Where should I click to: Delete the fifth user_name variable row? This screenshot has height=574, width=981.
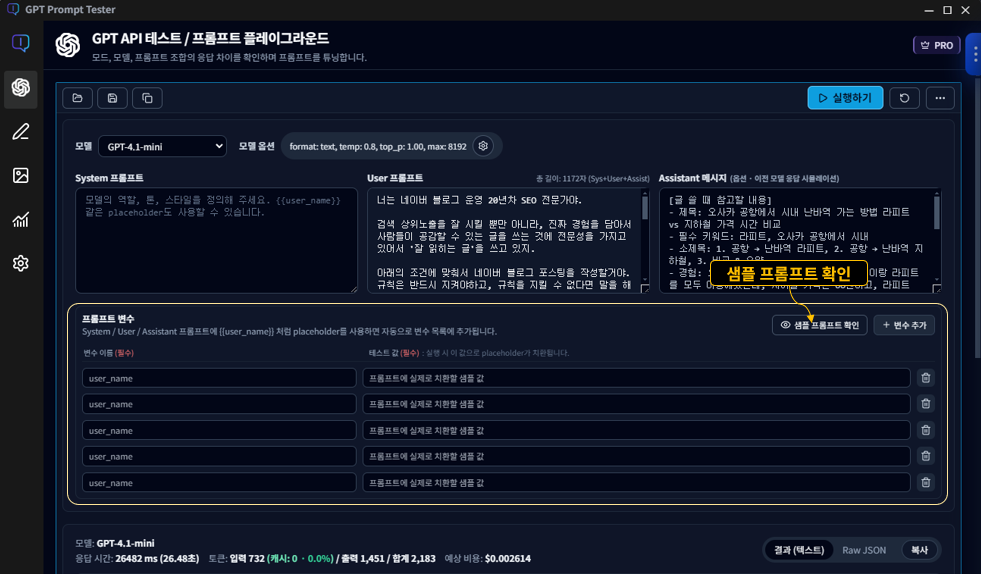(925, 482)
